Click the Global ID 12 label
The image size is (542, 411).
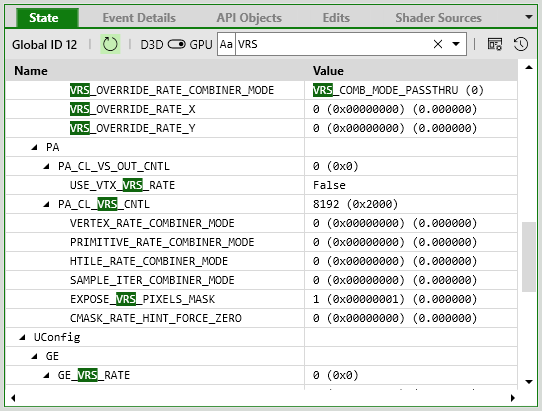45,45
